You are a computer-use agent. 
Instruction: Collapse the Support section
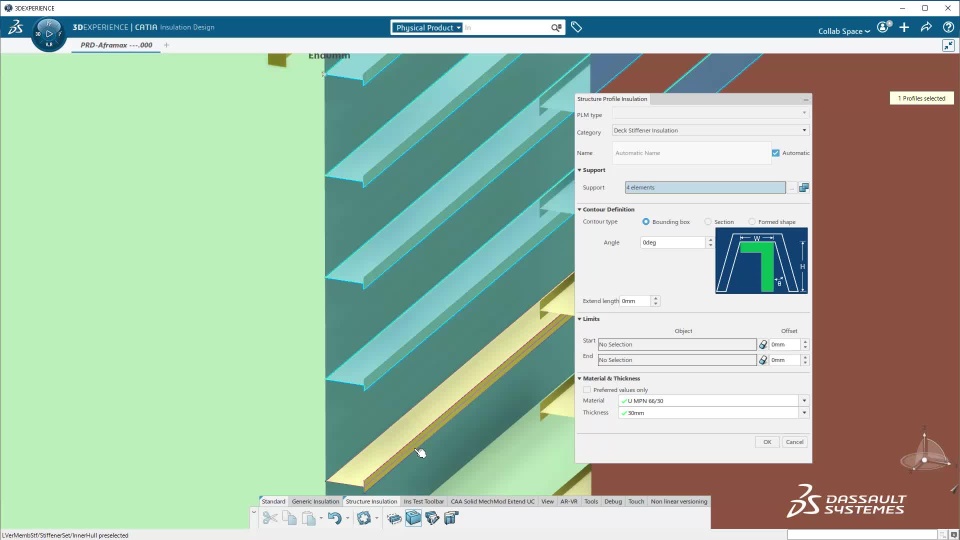point(580,170)
